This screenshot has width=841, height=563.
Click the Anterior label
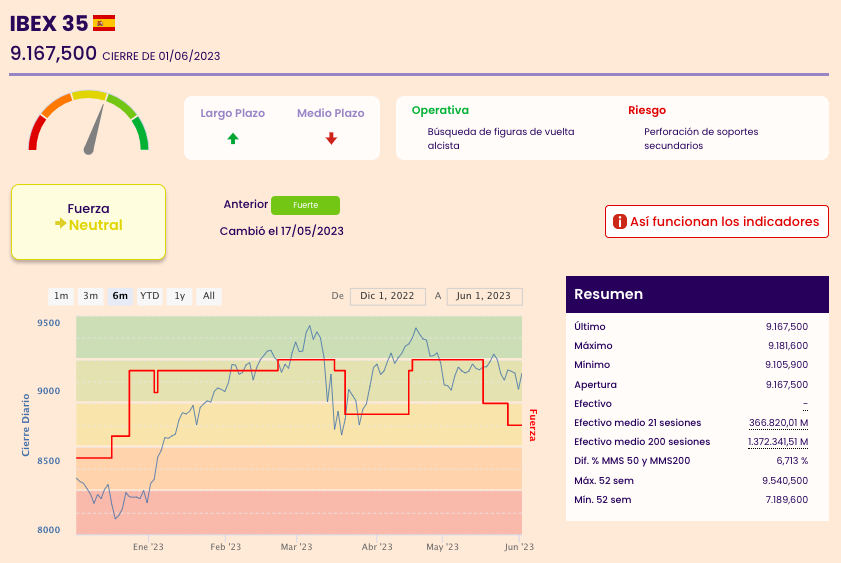coord(246,204)
